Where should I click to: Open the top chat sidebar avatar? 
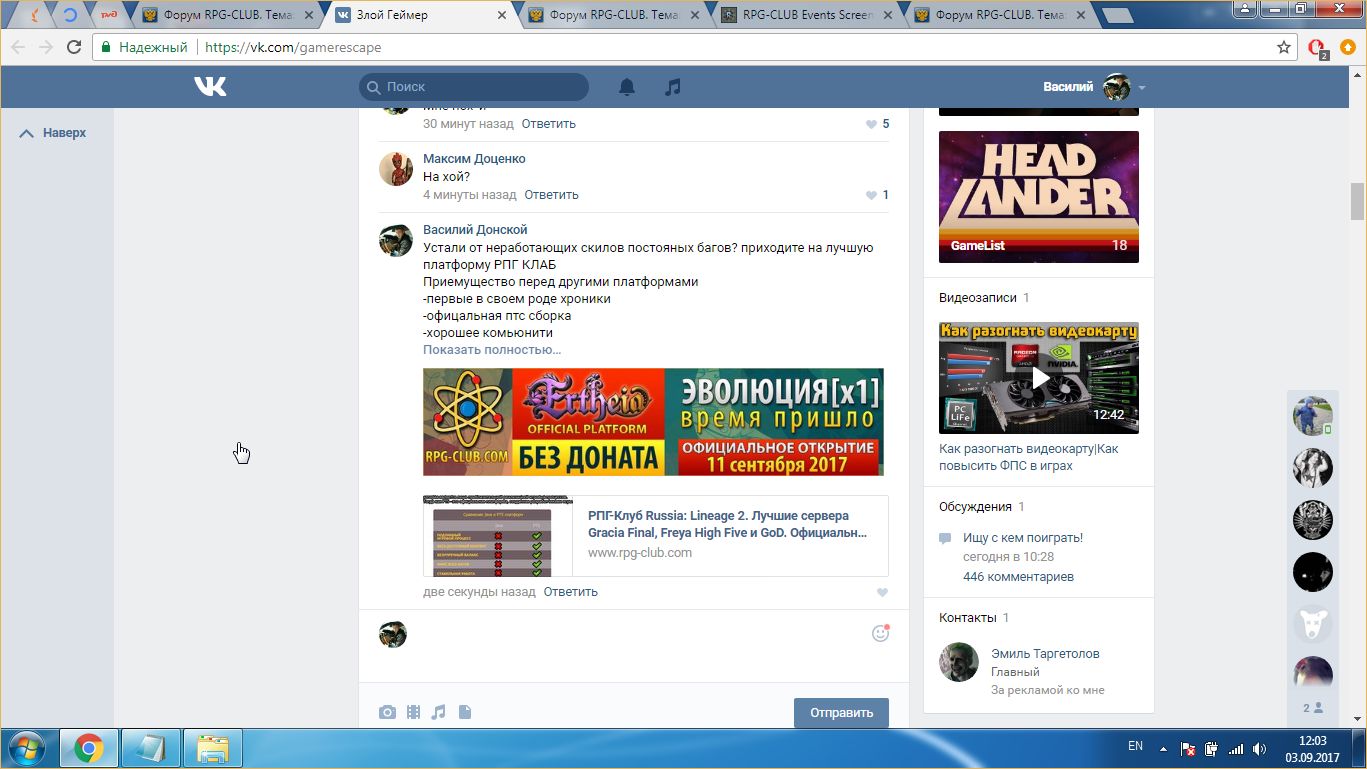1312,415
